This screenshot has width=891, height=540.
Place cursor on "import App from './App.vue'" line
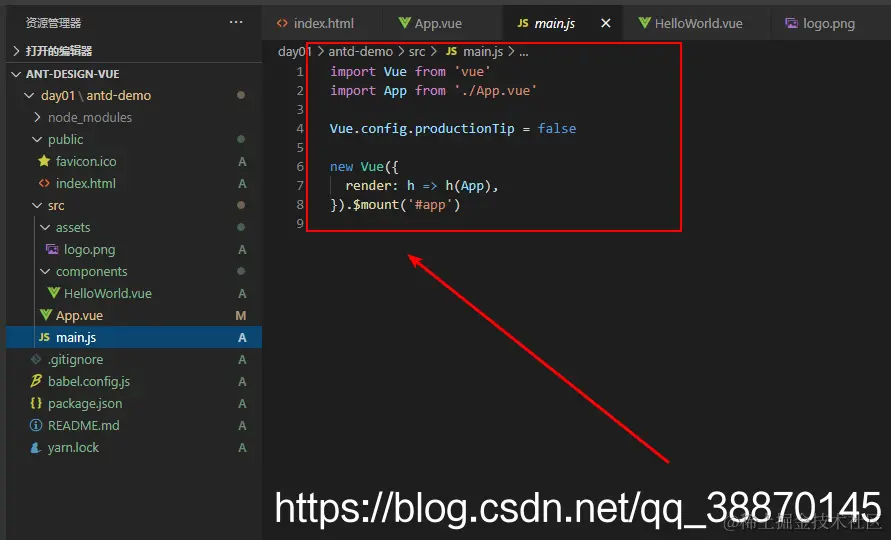pos(433,91)
